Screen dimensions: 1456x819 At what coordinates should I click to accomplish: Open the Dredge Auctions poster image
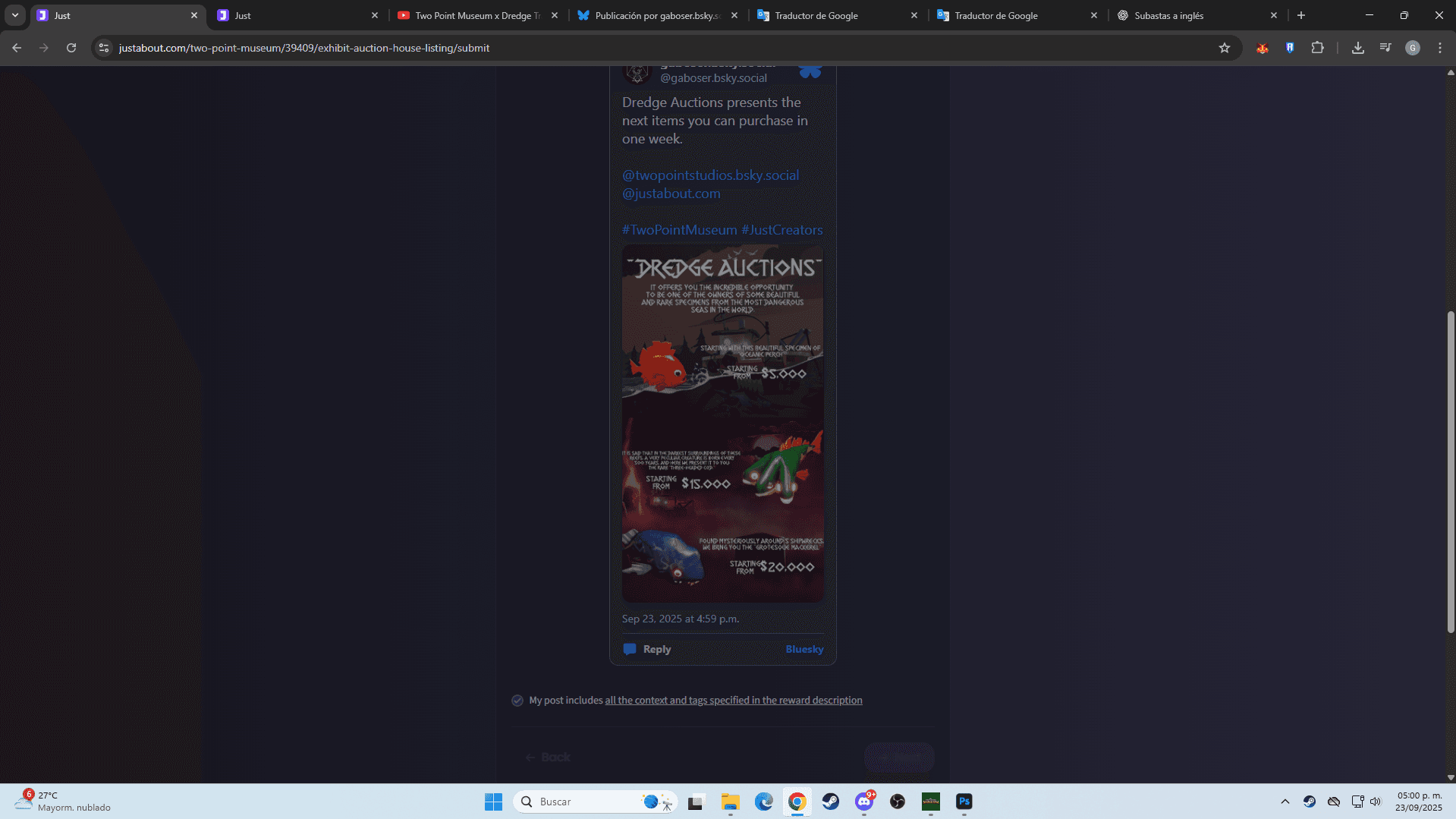722,423
